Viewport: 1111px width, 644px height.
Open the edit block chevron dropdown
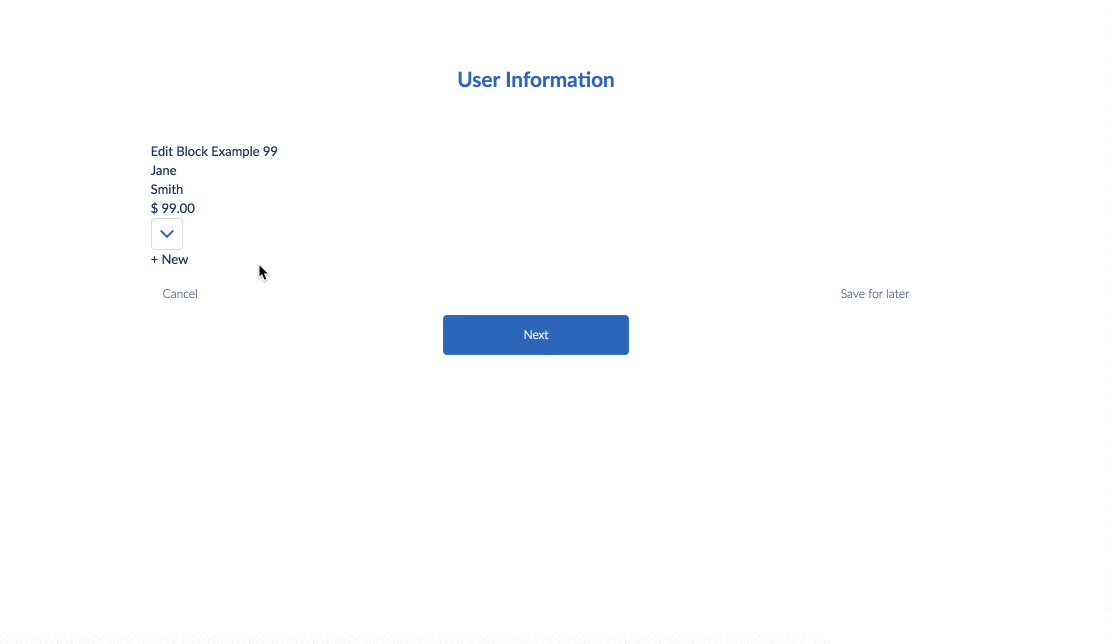click(x=167, y=234)
